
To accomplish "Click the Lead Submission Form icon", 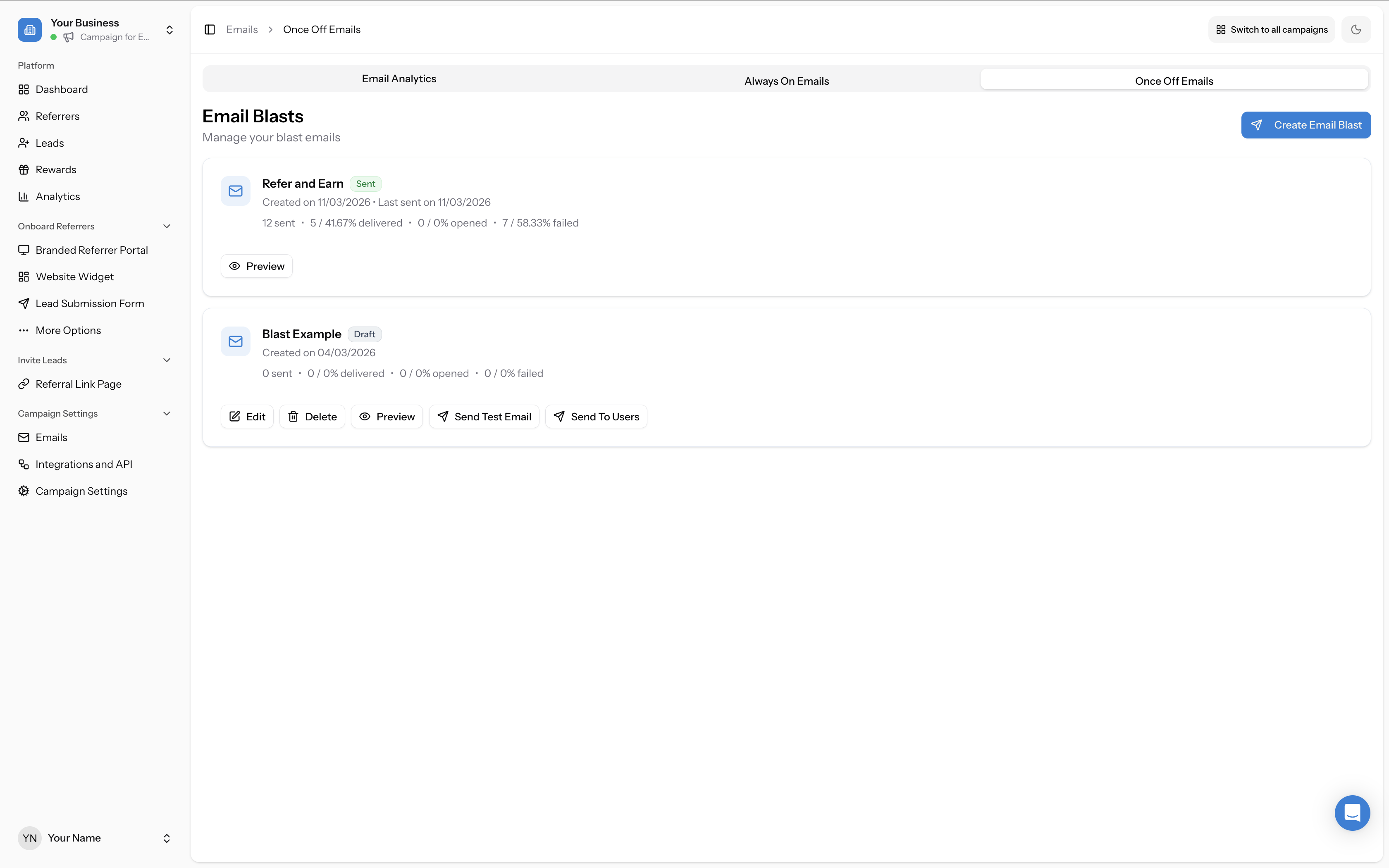I will (x=24, y=303).
